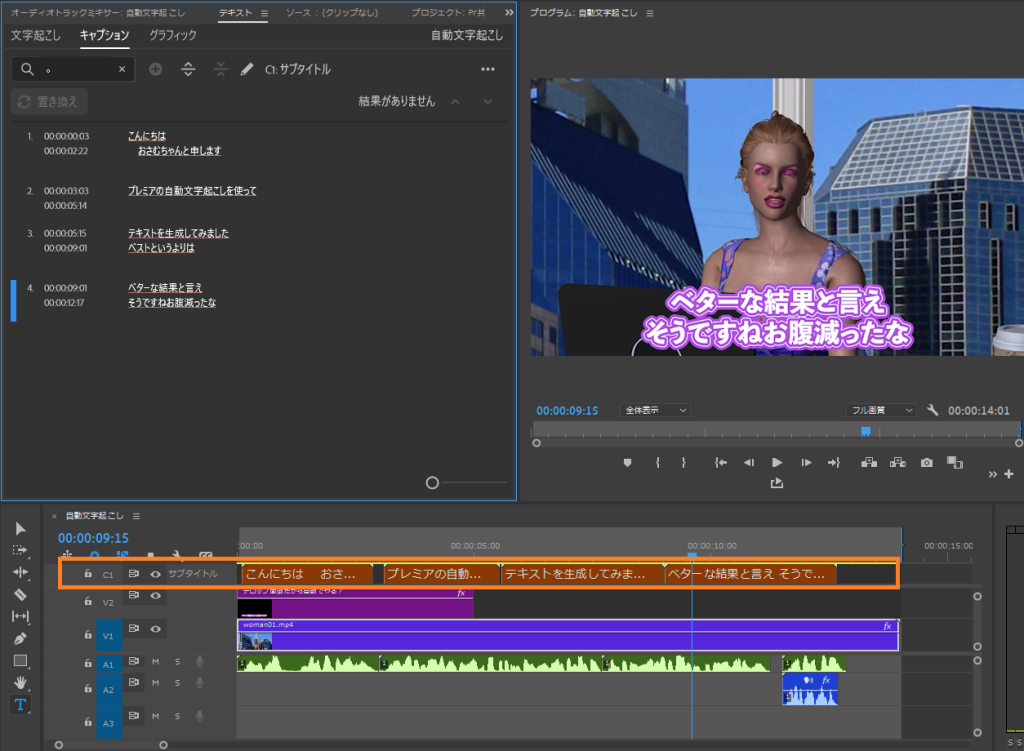Click the 自動文字起こし button
This screenshot has height=751, width=1024.
(468, 35)
